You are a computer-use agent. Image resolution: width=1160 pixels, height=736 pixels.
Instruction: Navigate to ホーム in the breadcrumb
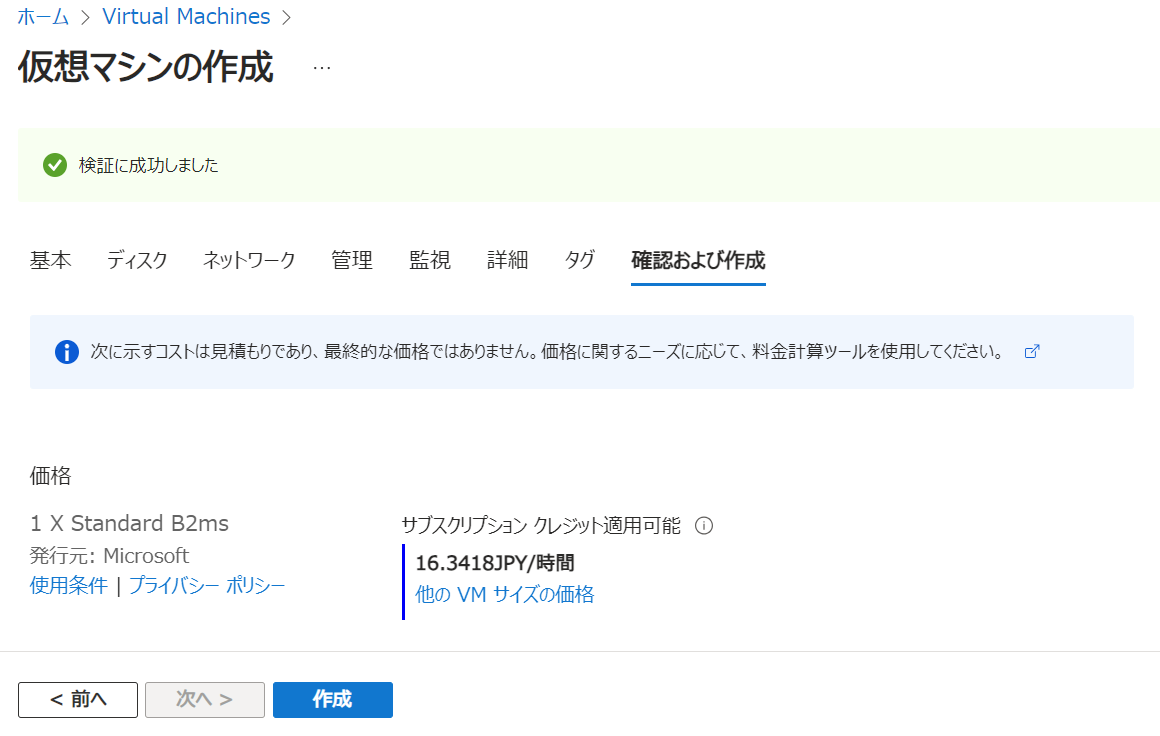pos(43,17)
